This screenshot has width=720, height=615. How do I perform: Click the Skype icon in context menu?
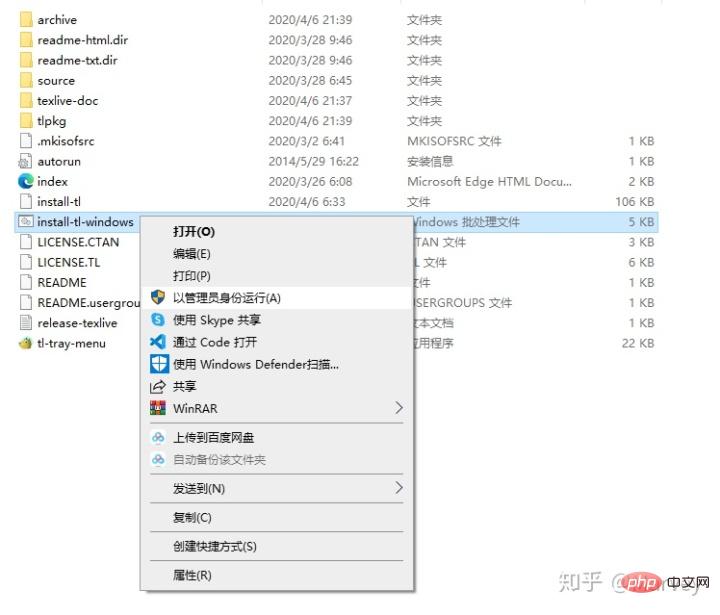pyautogui.click(x=158, y=320)
